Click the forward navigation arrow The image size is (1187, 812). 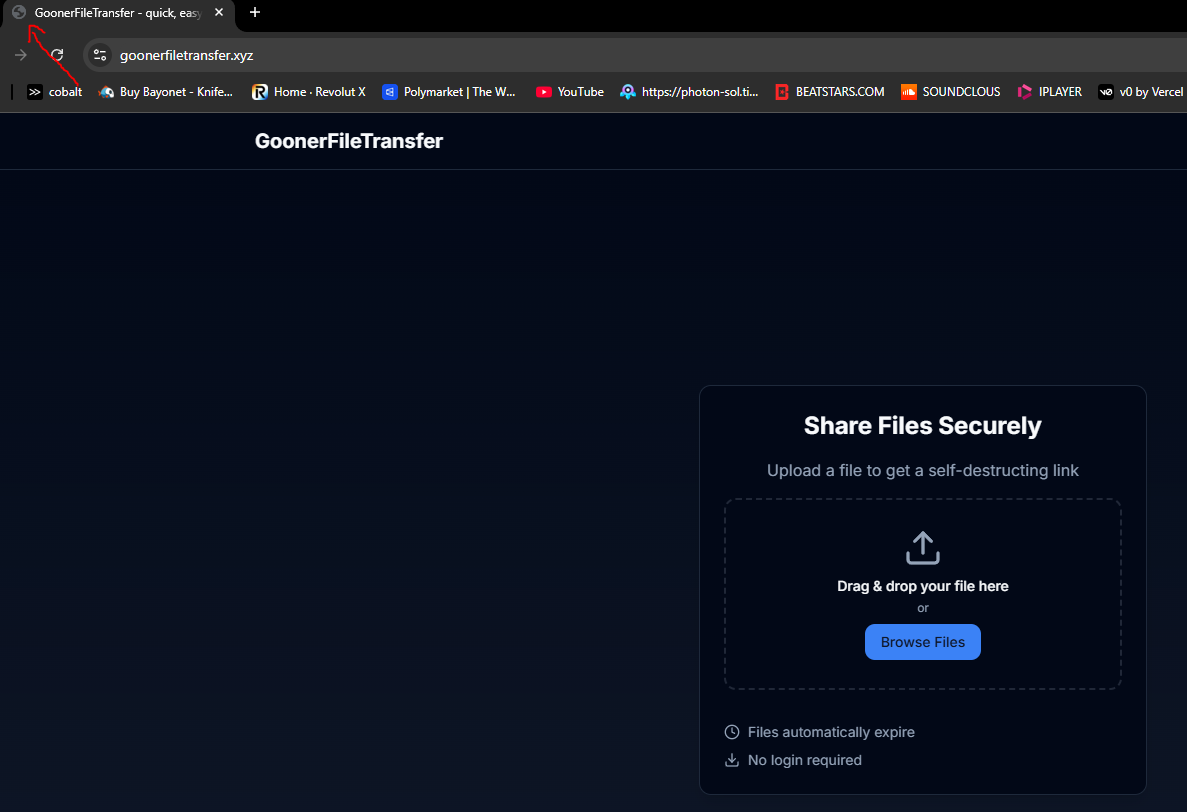21,55
